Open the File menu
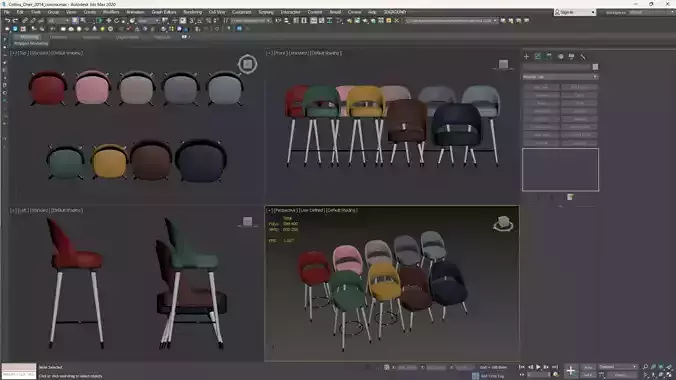The height and width of the screenshot is (380, 676). click(7, 12)
